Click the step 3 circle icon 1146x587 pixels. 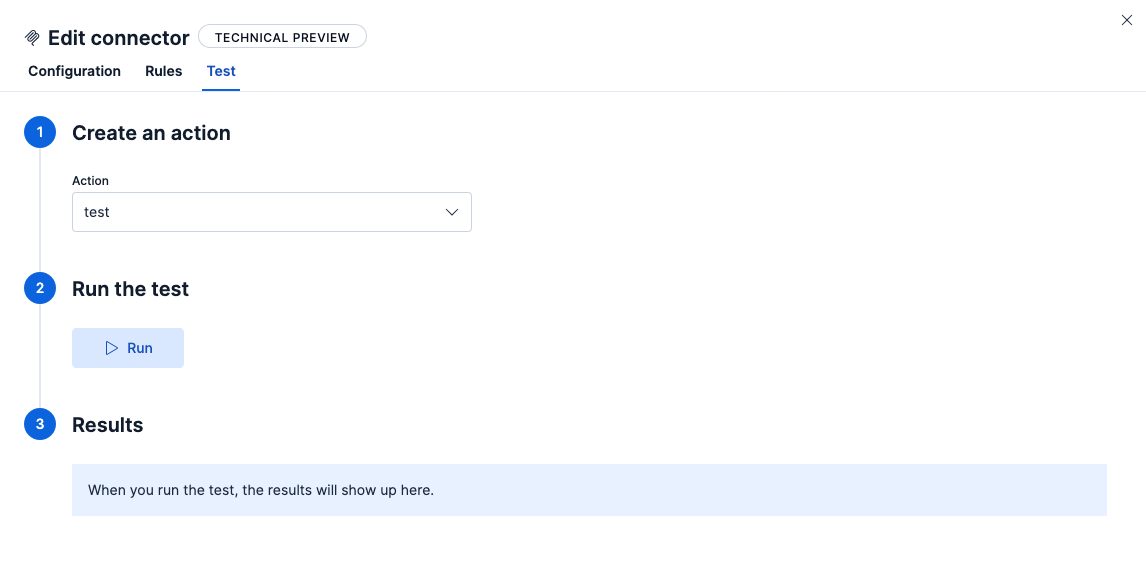tap(40, 425)
